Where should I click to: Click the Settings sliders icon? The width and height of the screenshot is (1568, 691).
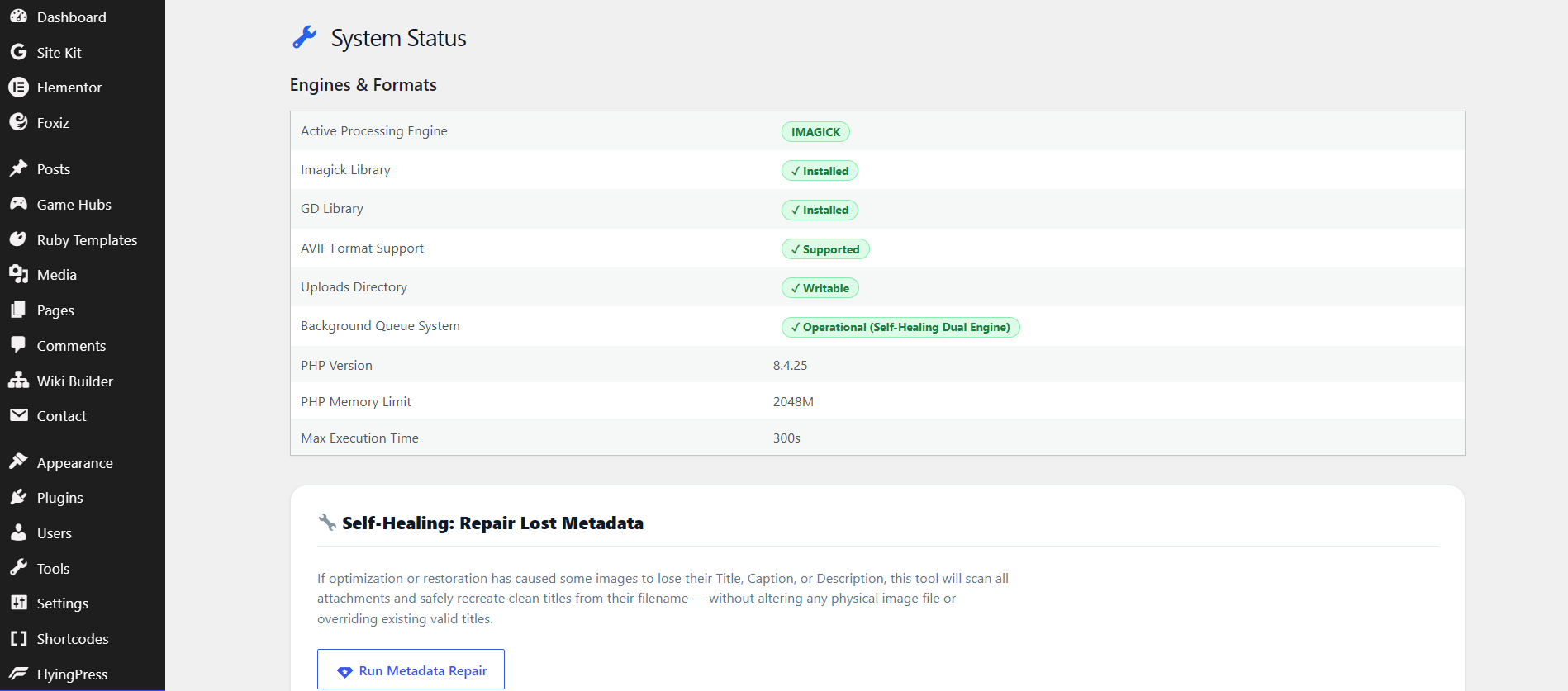18,603
